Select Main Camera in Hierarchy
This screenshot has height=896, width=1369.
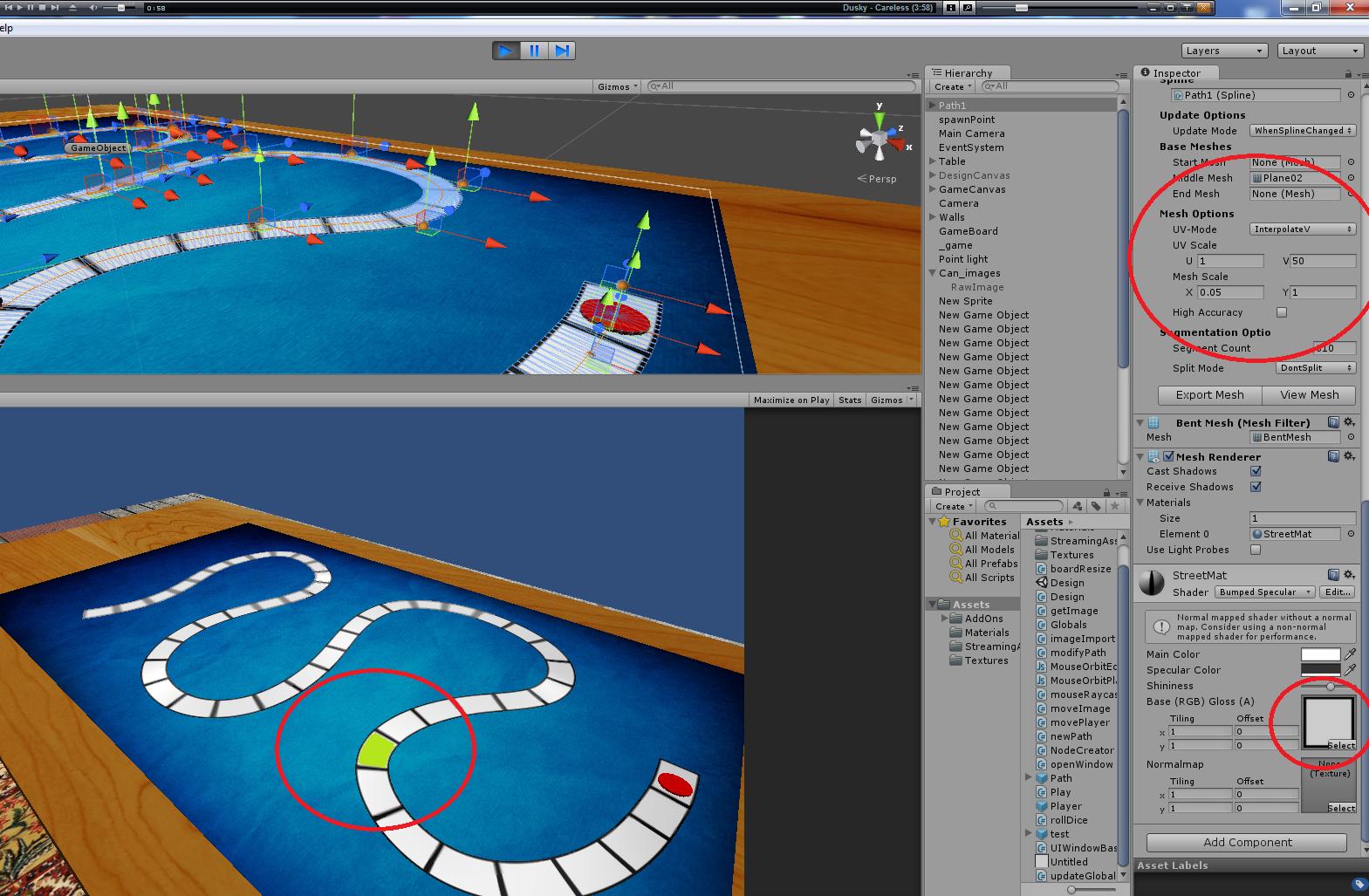click(x=971, y=133)
